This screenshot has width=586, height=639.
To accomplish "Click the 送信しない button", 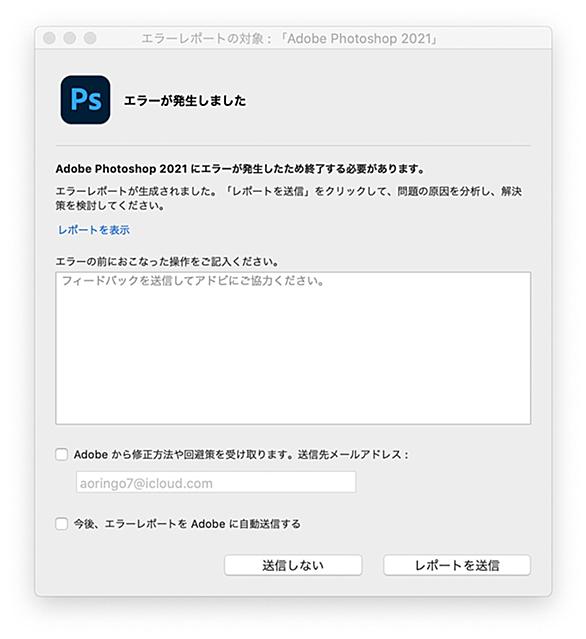I will coord(293,565).
